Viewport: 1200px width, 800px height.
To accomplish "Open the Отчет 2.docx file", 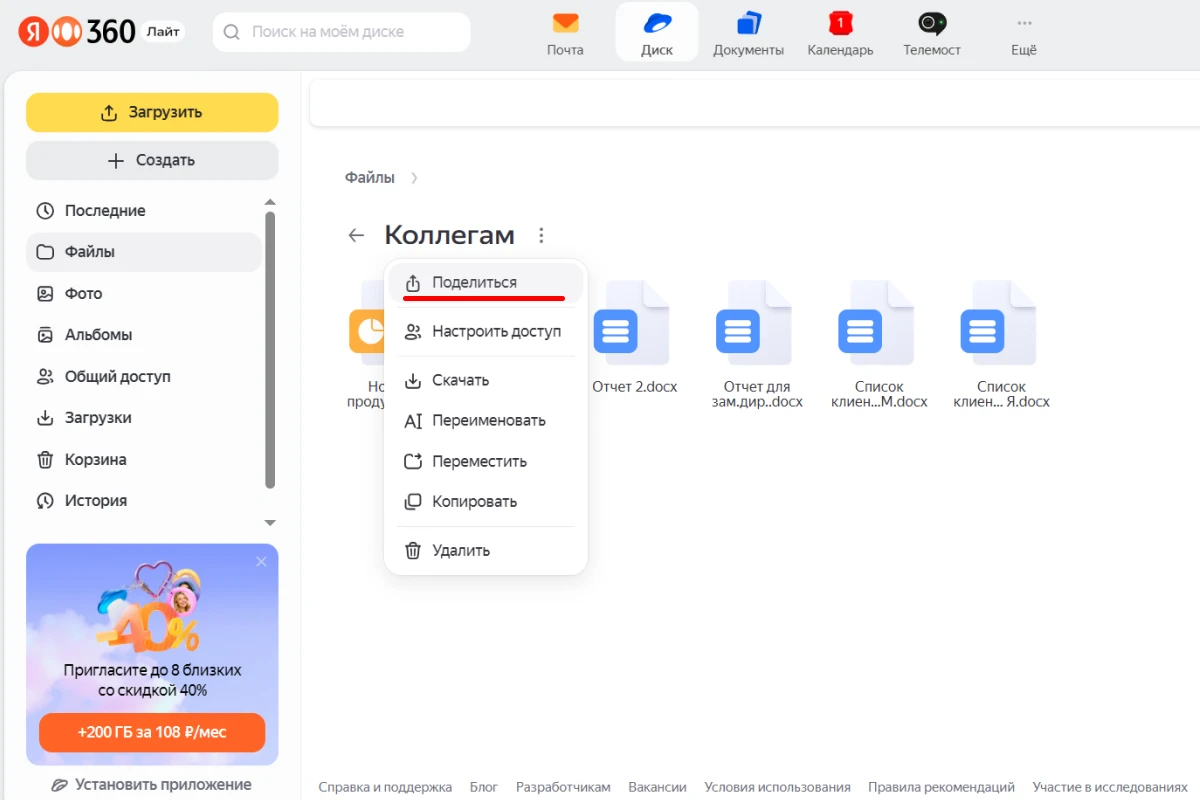I will coord(635,337).
